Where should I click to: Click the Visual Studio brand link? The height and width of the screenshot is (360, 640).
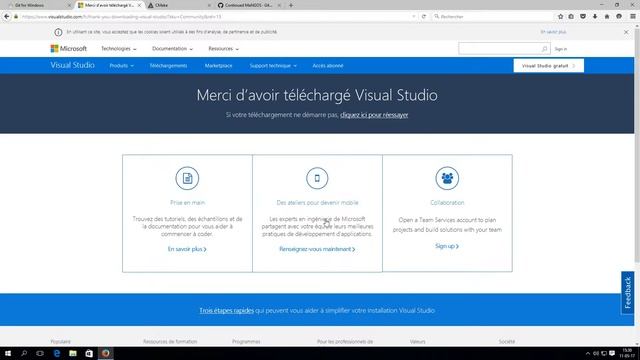point(72,65)
